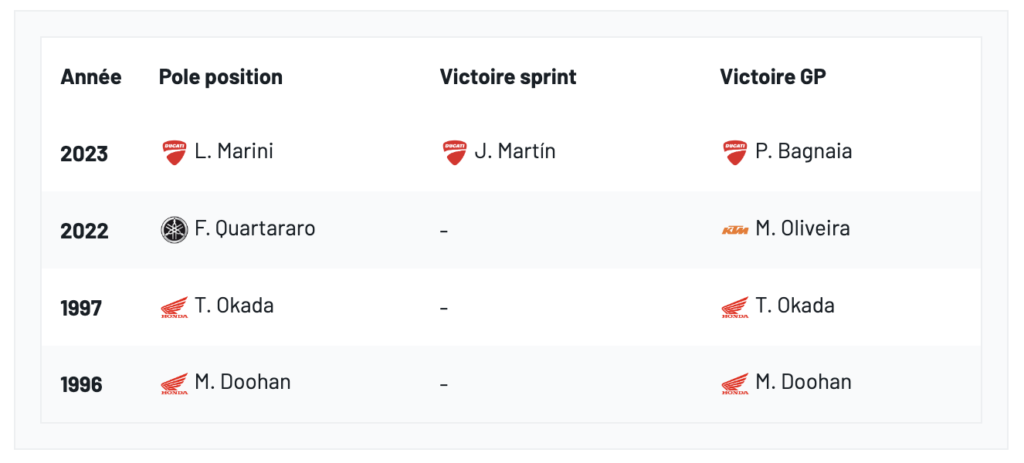Select the 2023 year cell

pyautogui.click(x=84, y=154)
